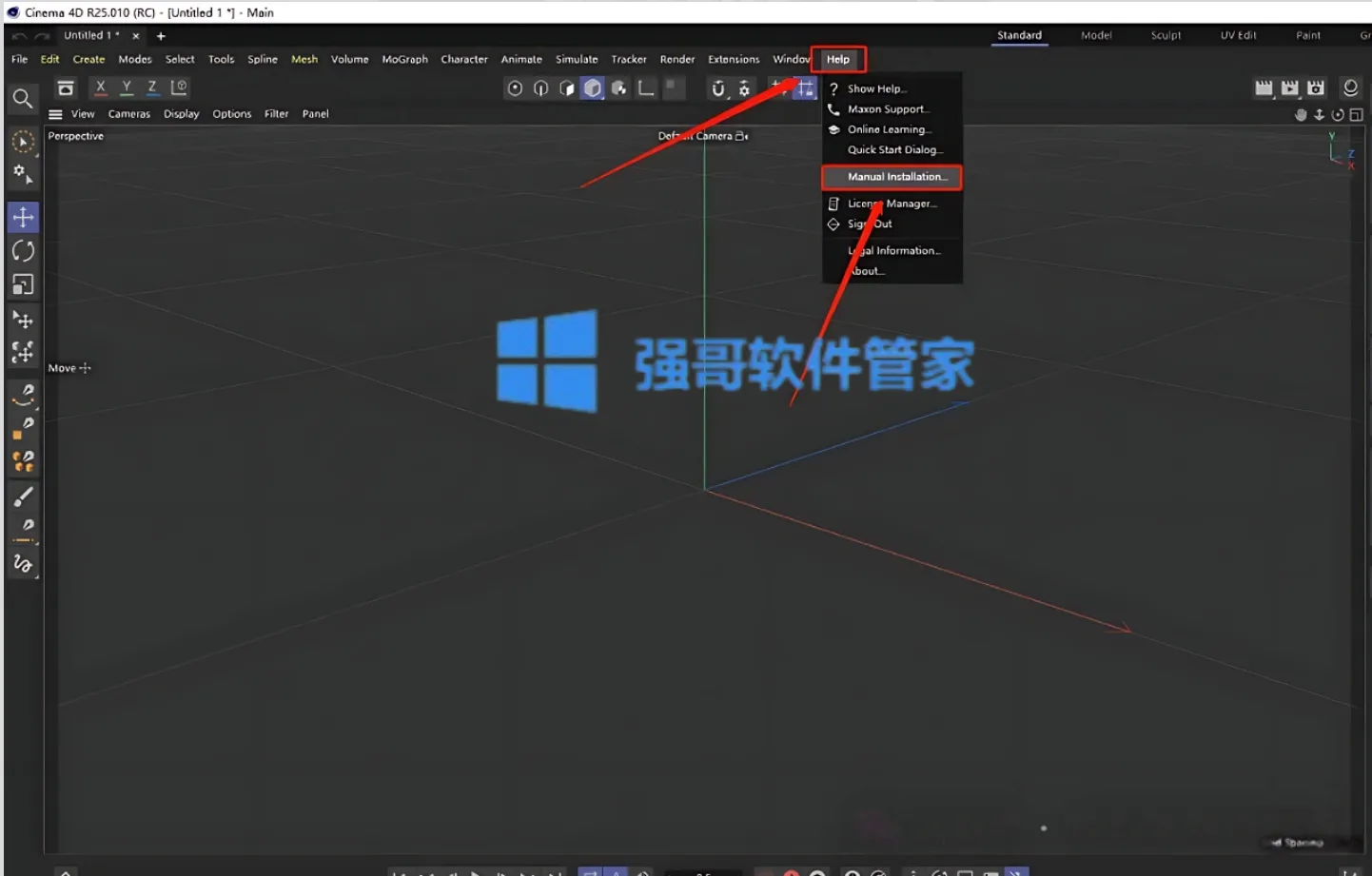Open the Simulate menu
Viewport: 1372px width, 876px height.
coord(577,59)
